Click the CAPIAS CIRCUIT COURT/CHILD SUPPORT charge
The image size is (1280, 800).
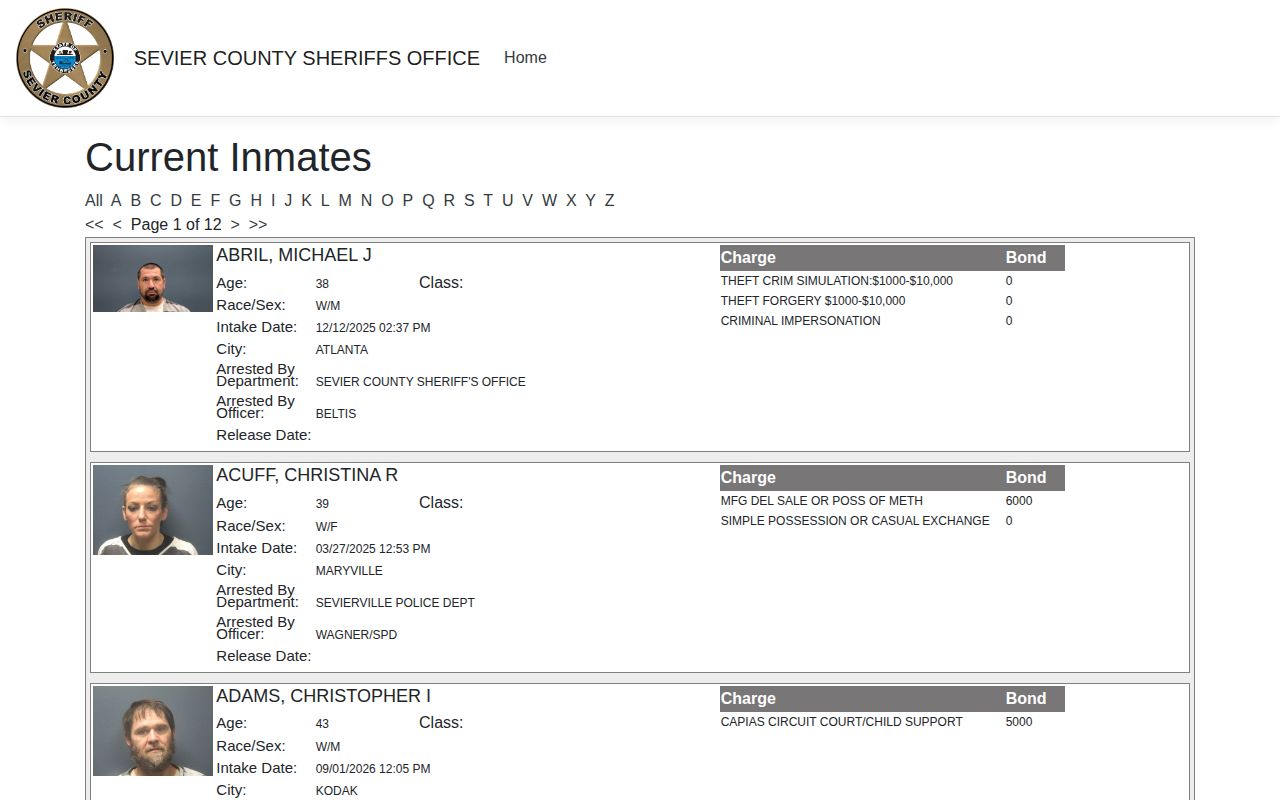click(842, 722)
